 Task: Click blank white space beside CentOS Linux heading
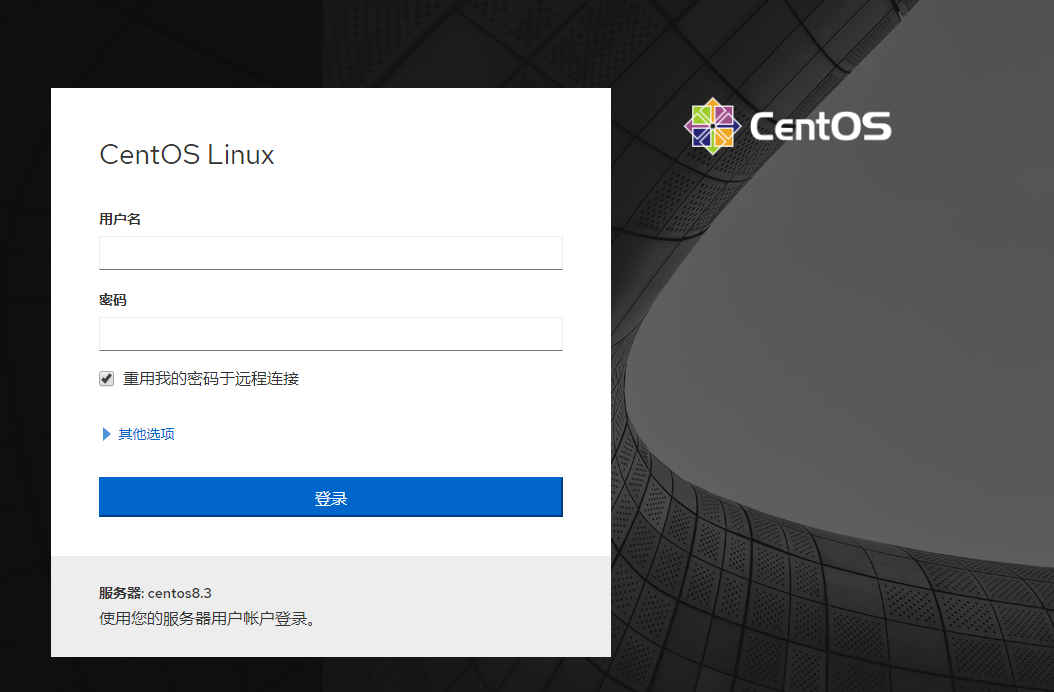440,155
